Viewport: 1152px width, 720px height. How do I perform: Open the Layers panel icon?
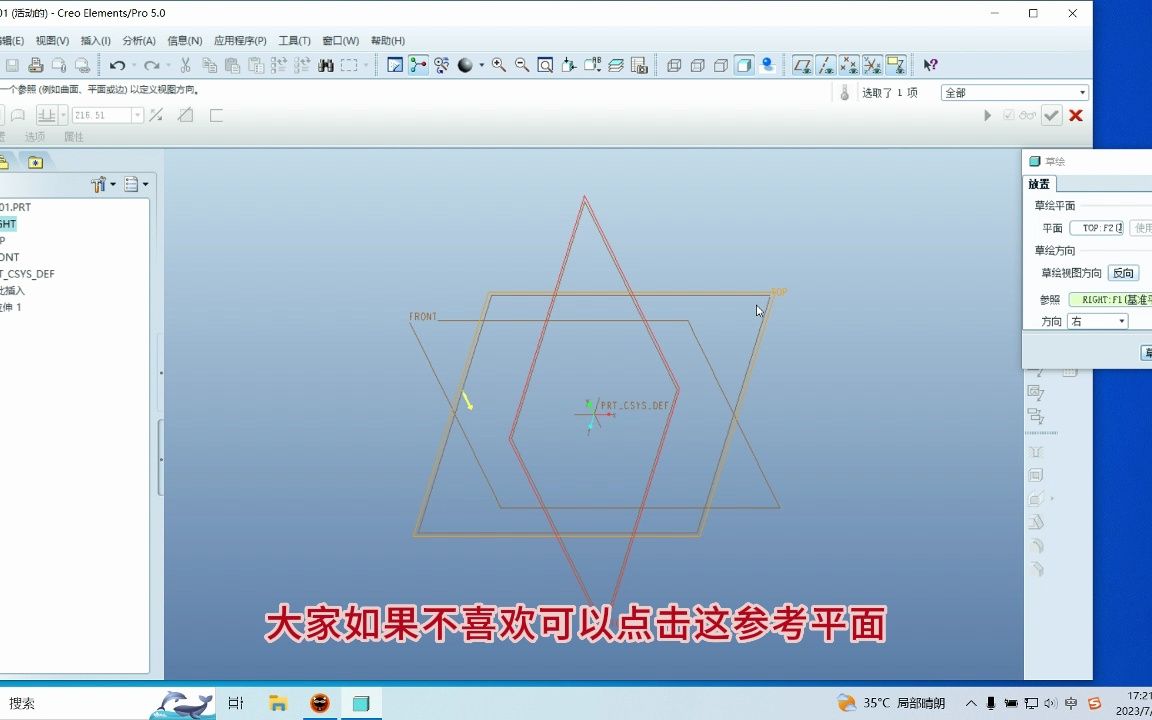pyautogui.click(x=615, y=65)
